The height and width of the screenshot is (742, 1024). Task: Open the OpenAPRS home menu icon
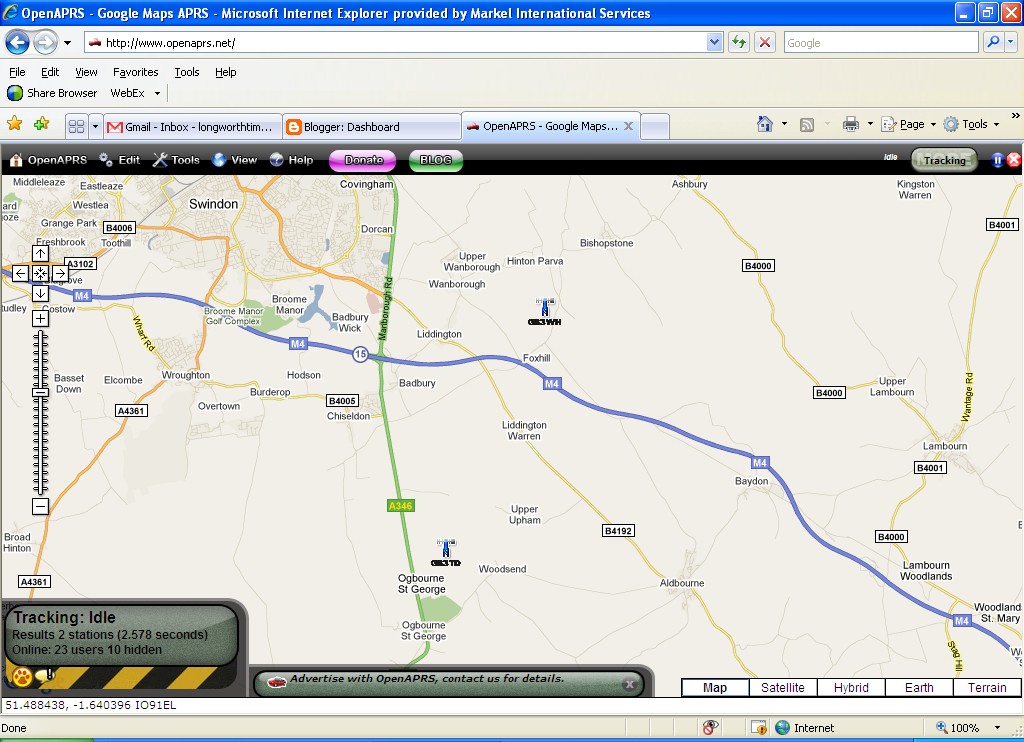coord(17,159)
